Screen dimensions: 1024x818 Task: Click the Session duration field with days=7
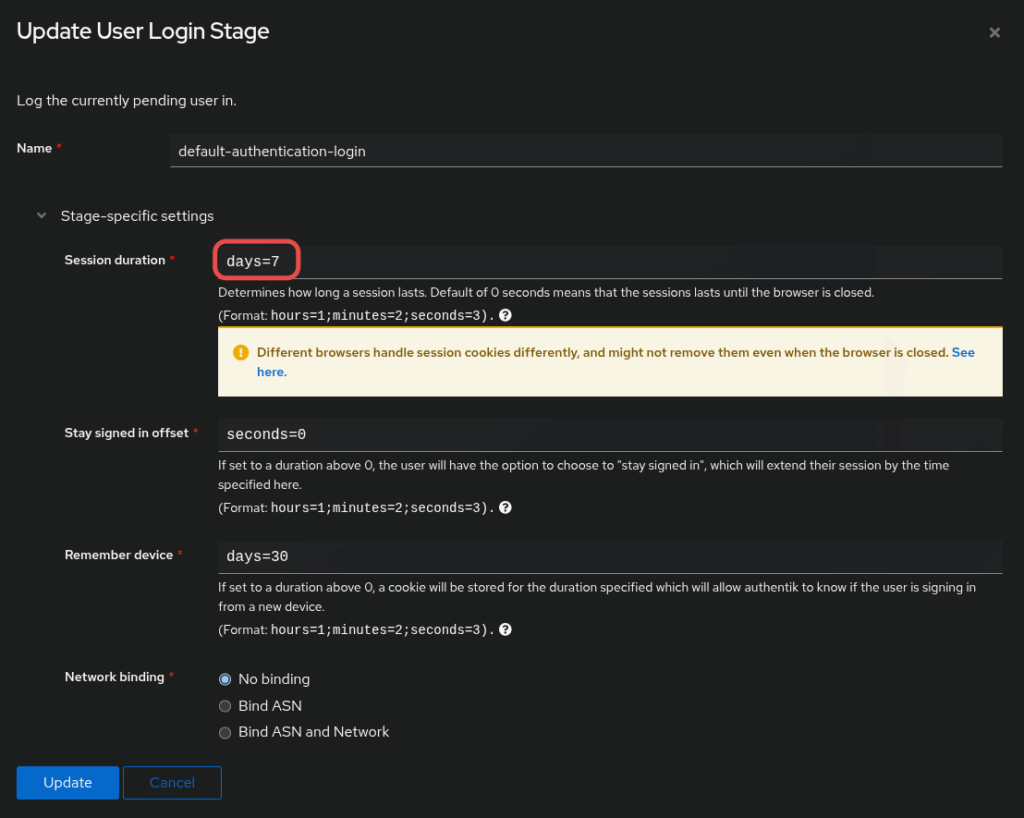point(608,262)
